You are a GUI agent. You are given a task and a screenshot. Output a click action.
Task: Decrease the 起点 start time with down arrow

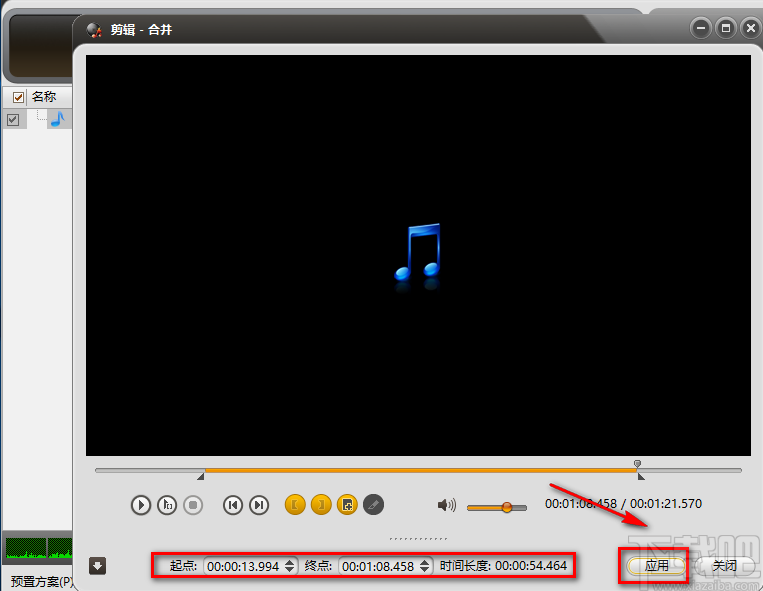290,570
